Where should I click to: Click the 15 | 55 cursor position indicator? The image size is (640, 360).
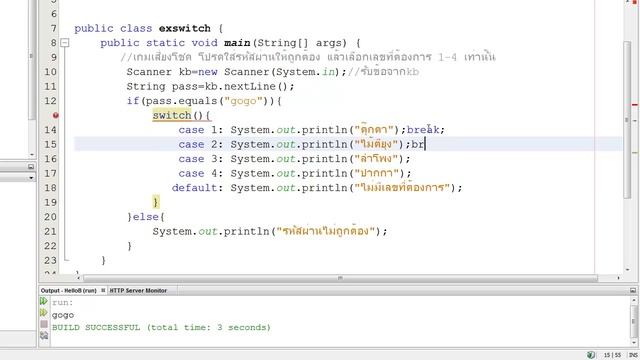[x=612, y=355]
